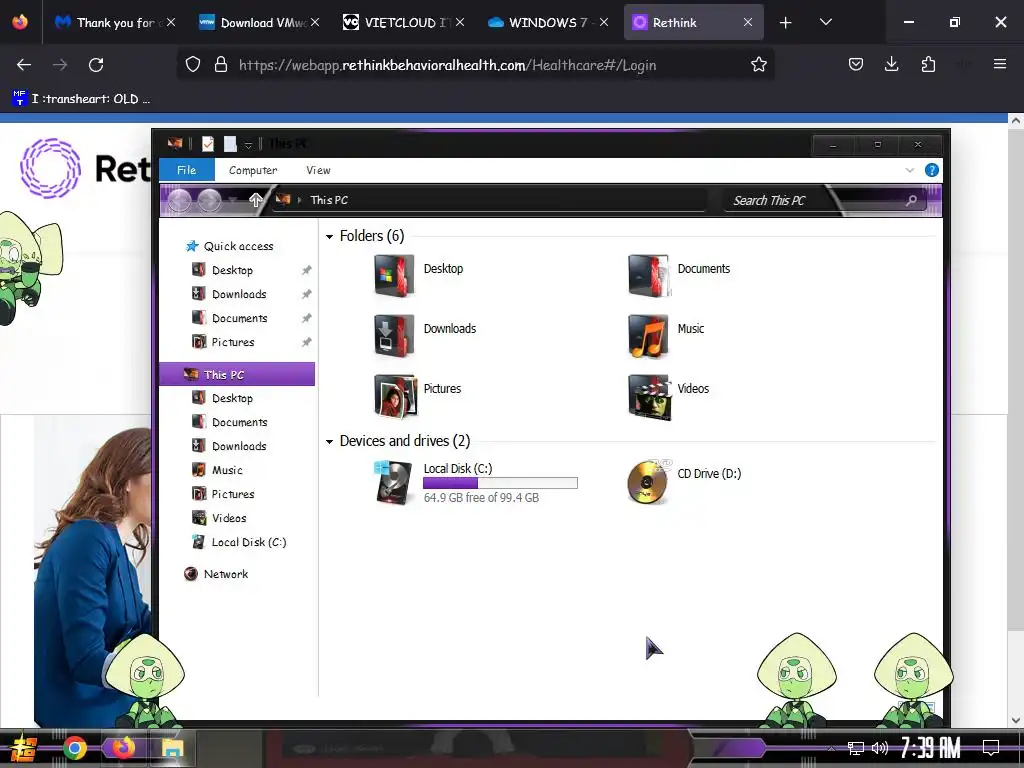
Task: Switch to WINDOWS 7 browser tab
Action: (x=548, y=22)
